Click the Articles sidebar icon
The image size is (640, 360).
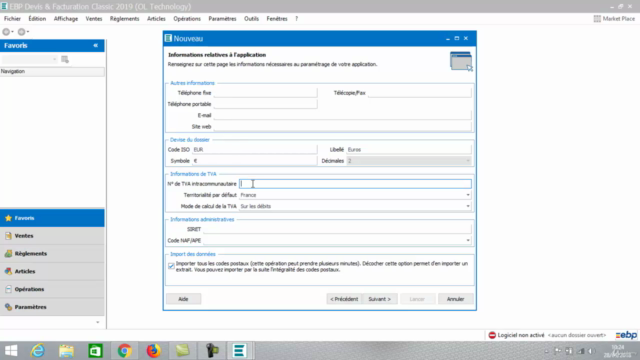click(8, 271)
